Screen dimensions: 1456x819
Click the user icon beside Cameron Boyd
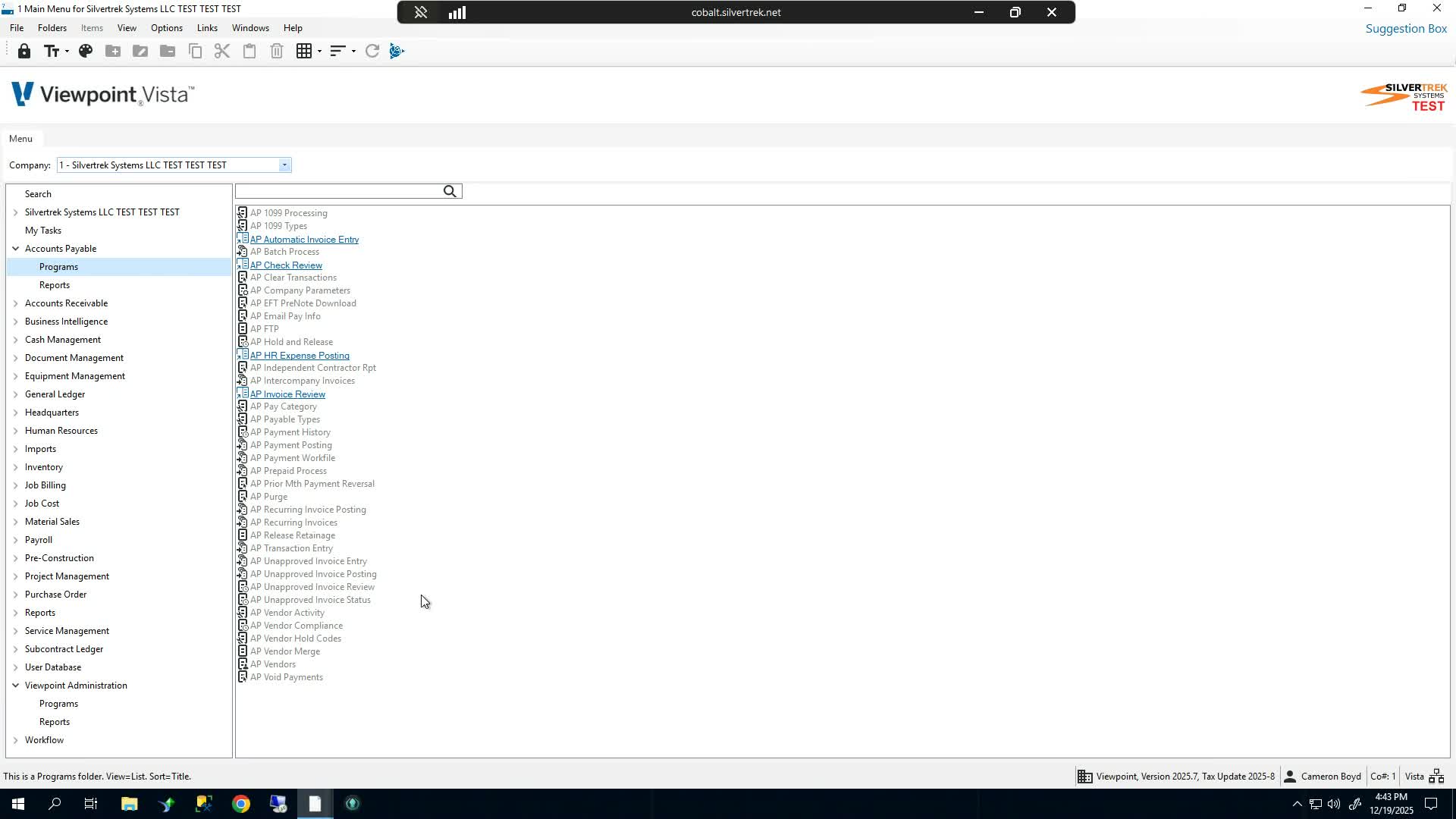(1289, 776)
